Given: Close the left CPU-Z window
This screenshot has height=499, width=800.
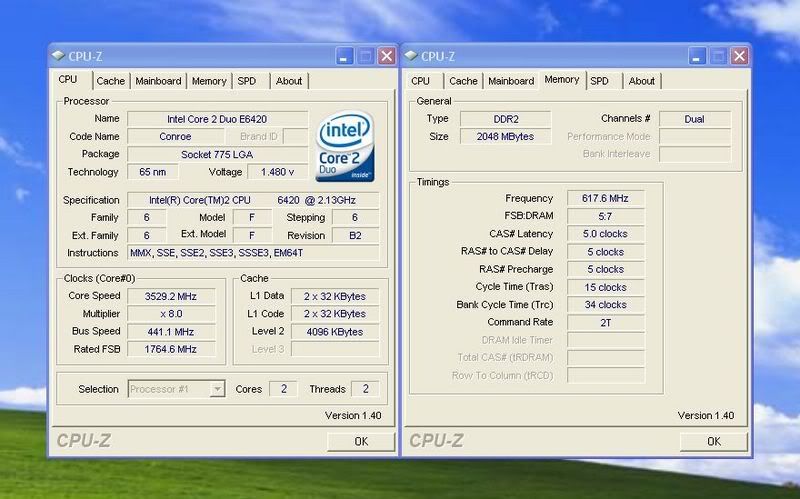Looking at the screenshot, I should 387,56.
